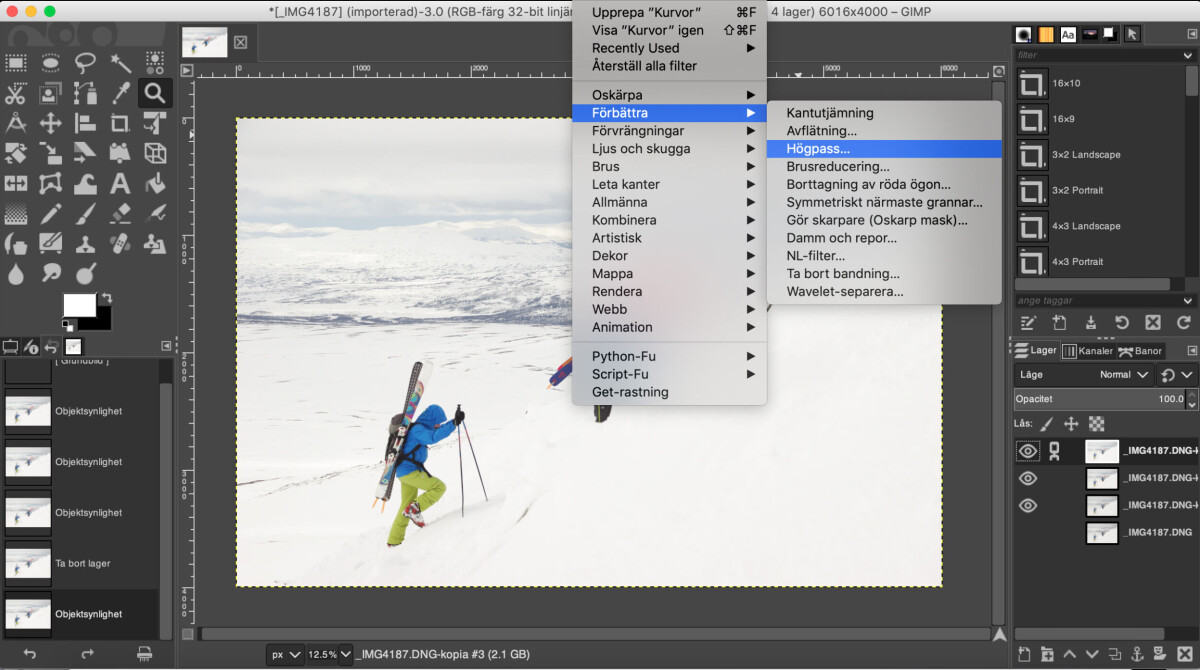Choose Brusreducering... from Förbättra submenu
Image resolution: width=1200 pixels, height=670 pixels.
pos(884,167)
